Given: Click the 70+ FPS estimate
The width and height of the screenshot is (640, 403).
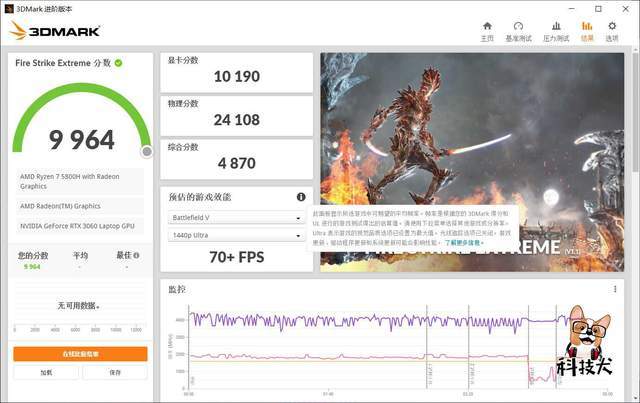Looking at the screenshot, I should 237,257.
